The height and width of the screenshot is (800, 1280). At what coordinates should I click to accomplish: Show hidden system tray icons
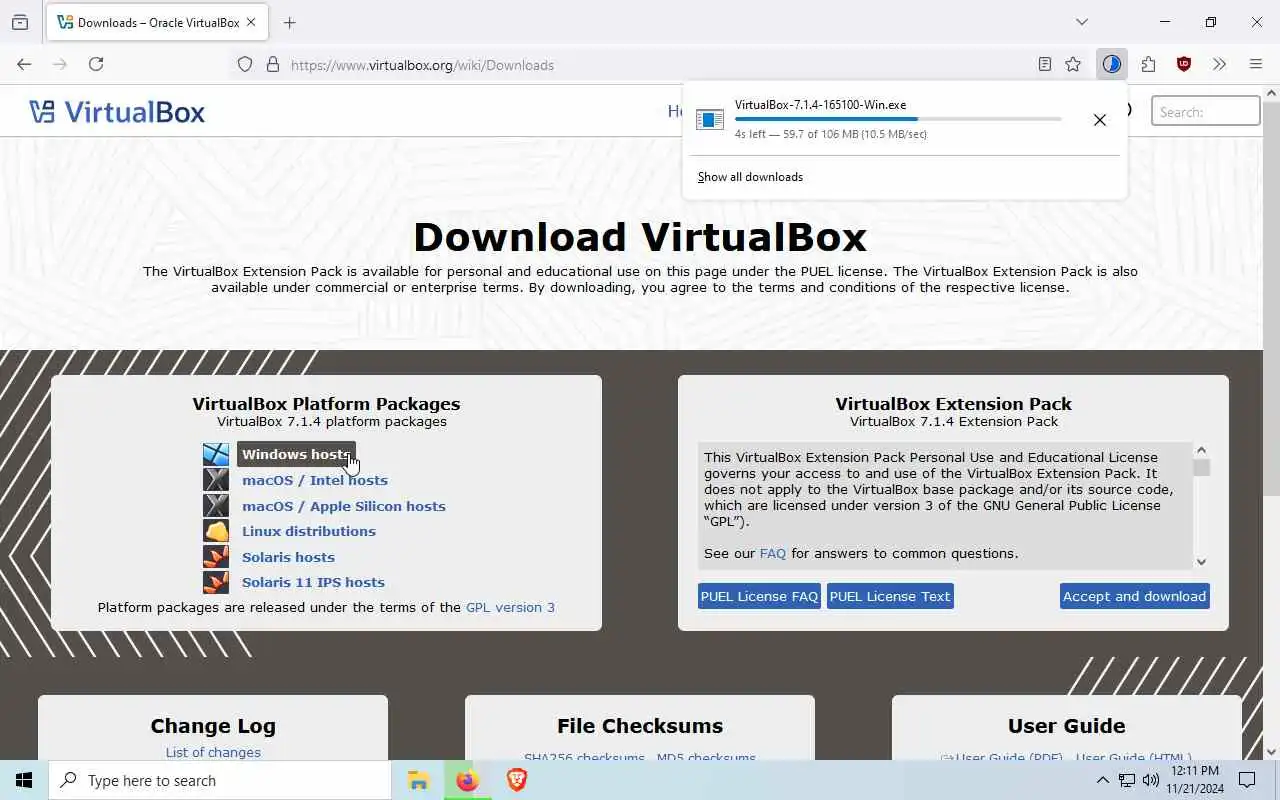pyautogui.click(x=1102, y=780)
